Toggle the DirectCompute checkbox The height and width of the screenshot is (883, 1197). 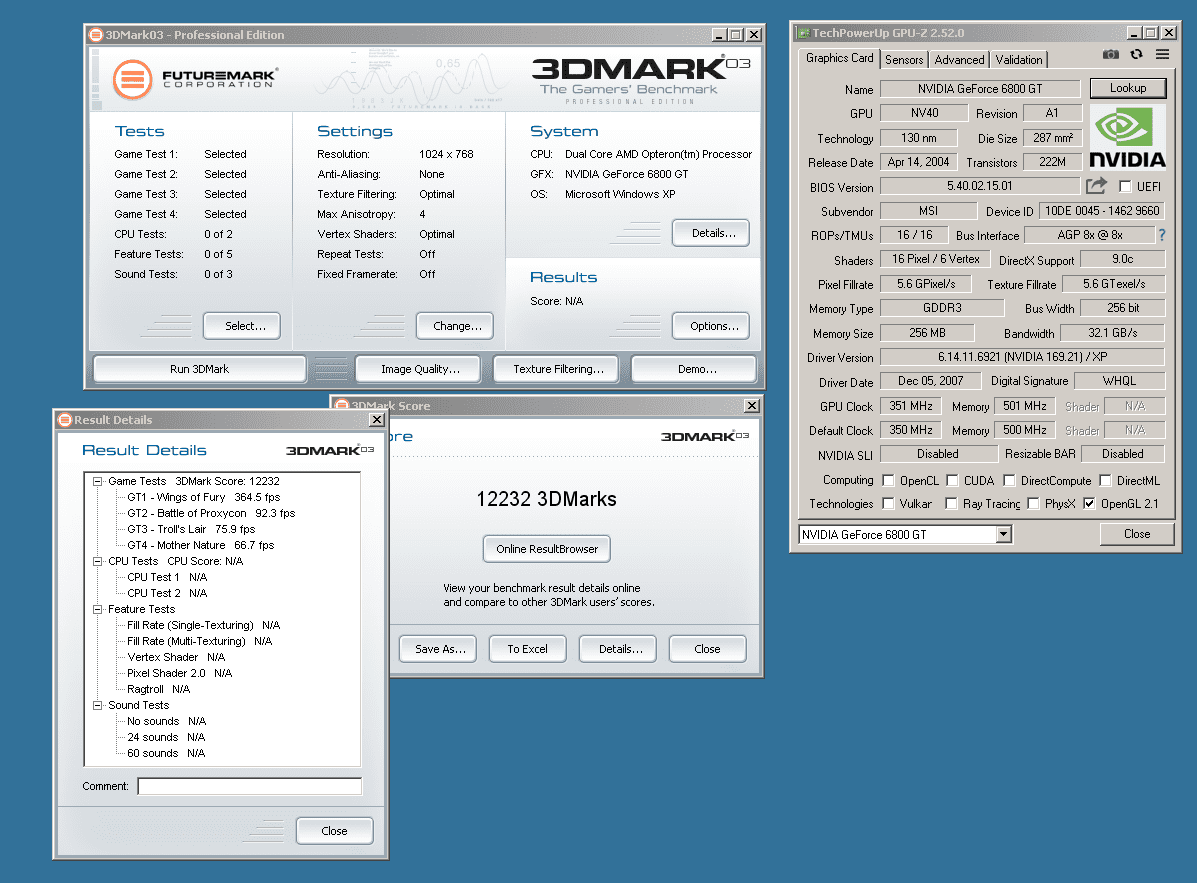point(1009,480)
